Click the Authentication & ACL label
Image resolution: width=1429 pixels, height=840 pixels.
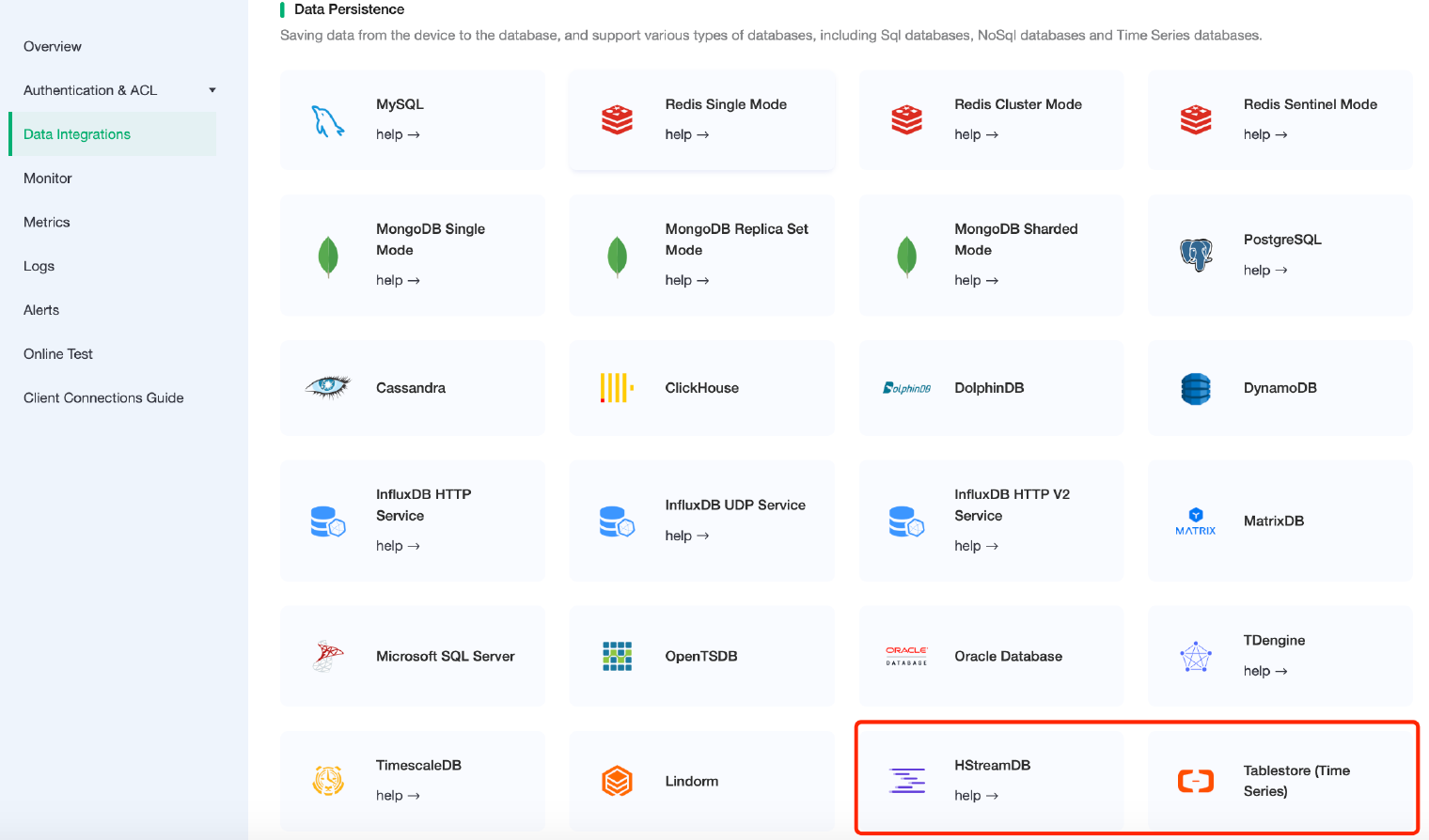click(90, 90)
